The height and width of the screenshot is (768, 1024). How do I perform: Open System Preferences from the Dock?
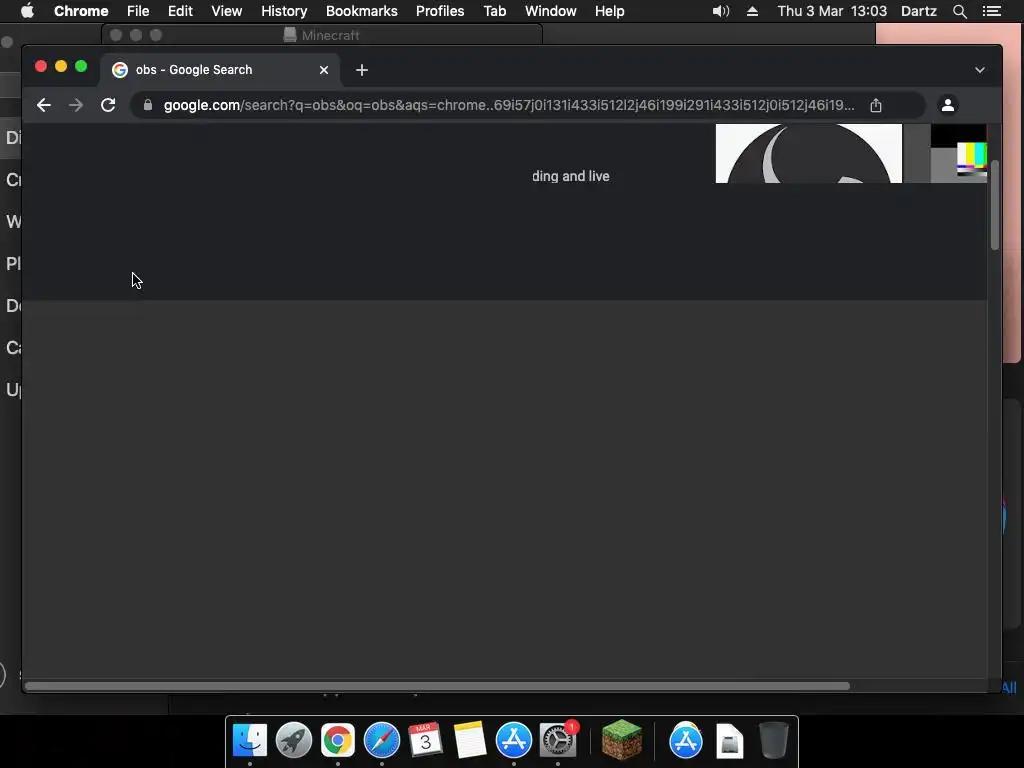pos(558,741)
